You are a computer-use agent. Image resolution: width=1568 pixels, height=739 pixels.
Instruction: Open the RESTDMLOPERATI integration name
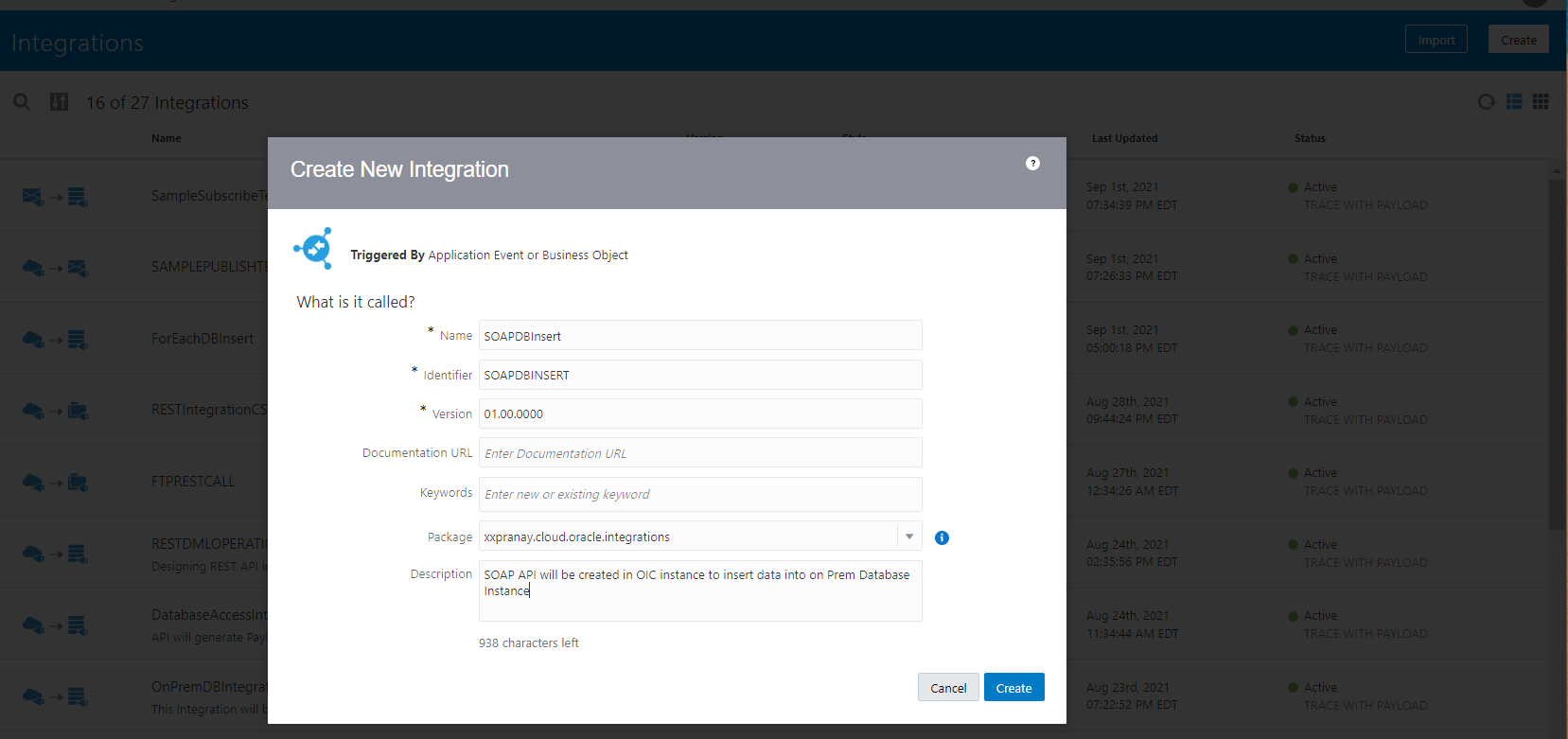[209, 544]
